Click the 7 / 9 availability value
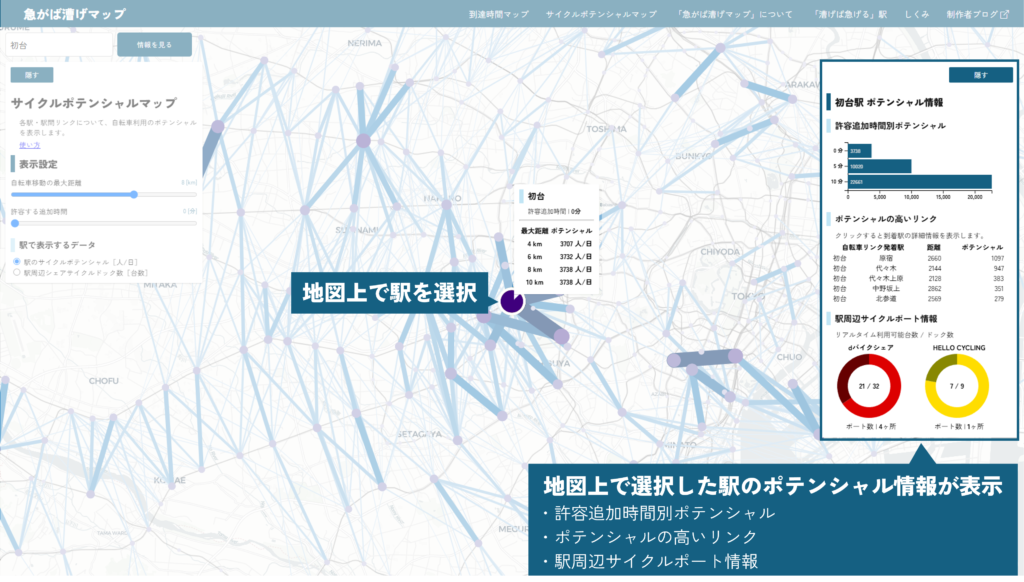1024x582 pixels. click(957, 386)
